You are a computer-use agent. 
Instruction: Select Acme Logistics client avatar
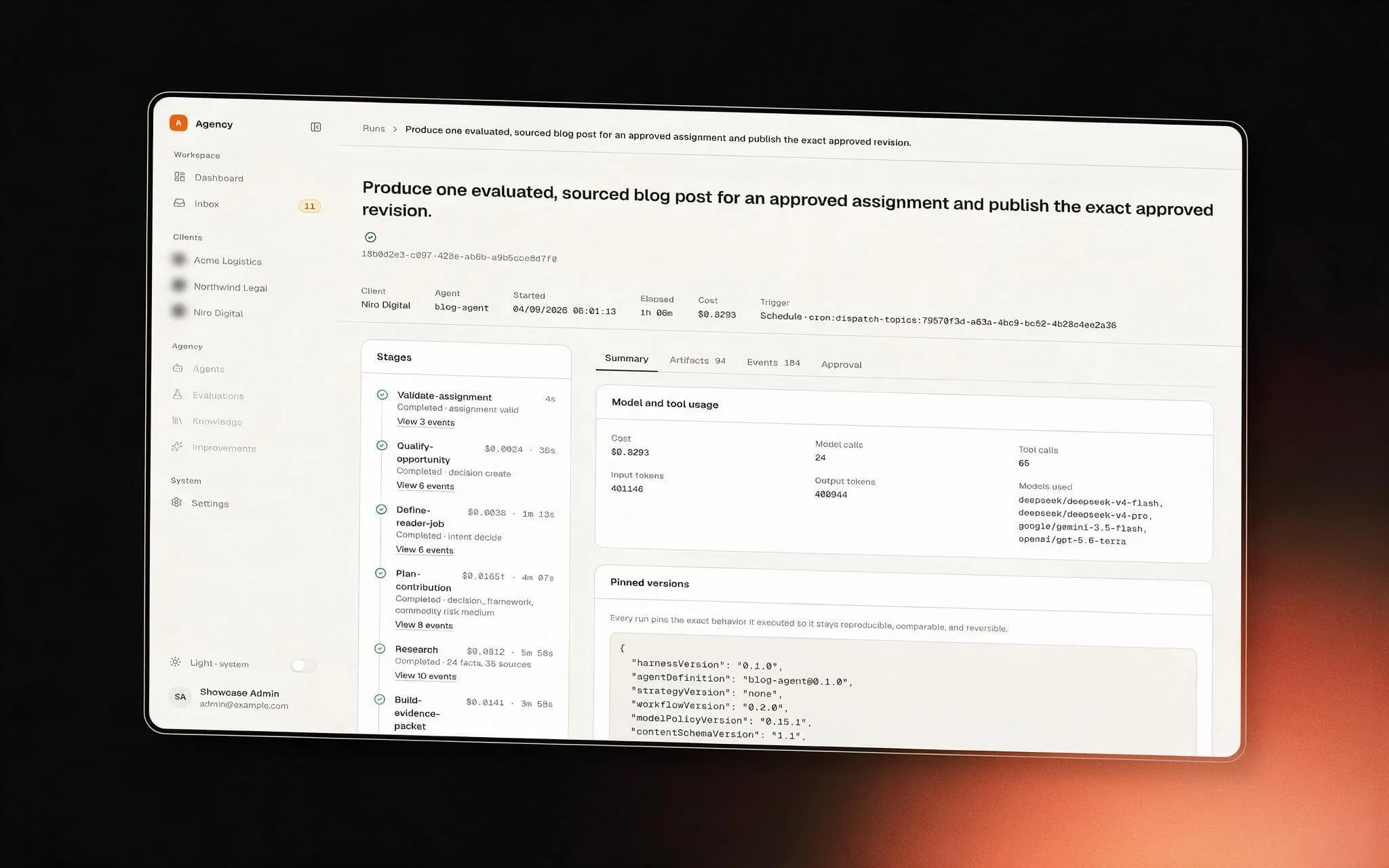pos(179,260)
